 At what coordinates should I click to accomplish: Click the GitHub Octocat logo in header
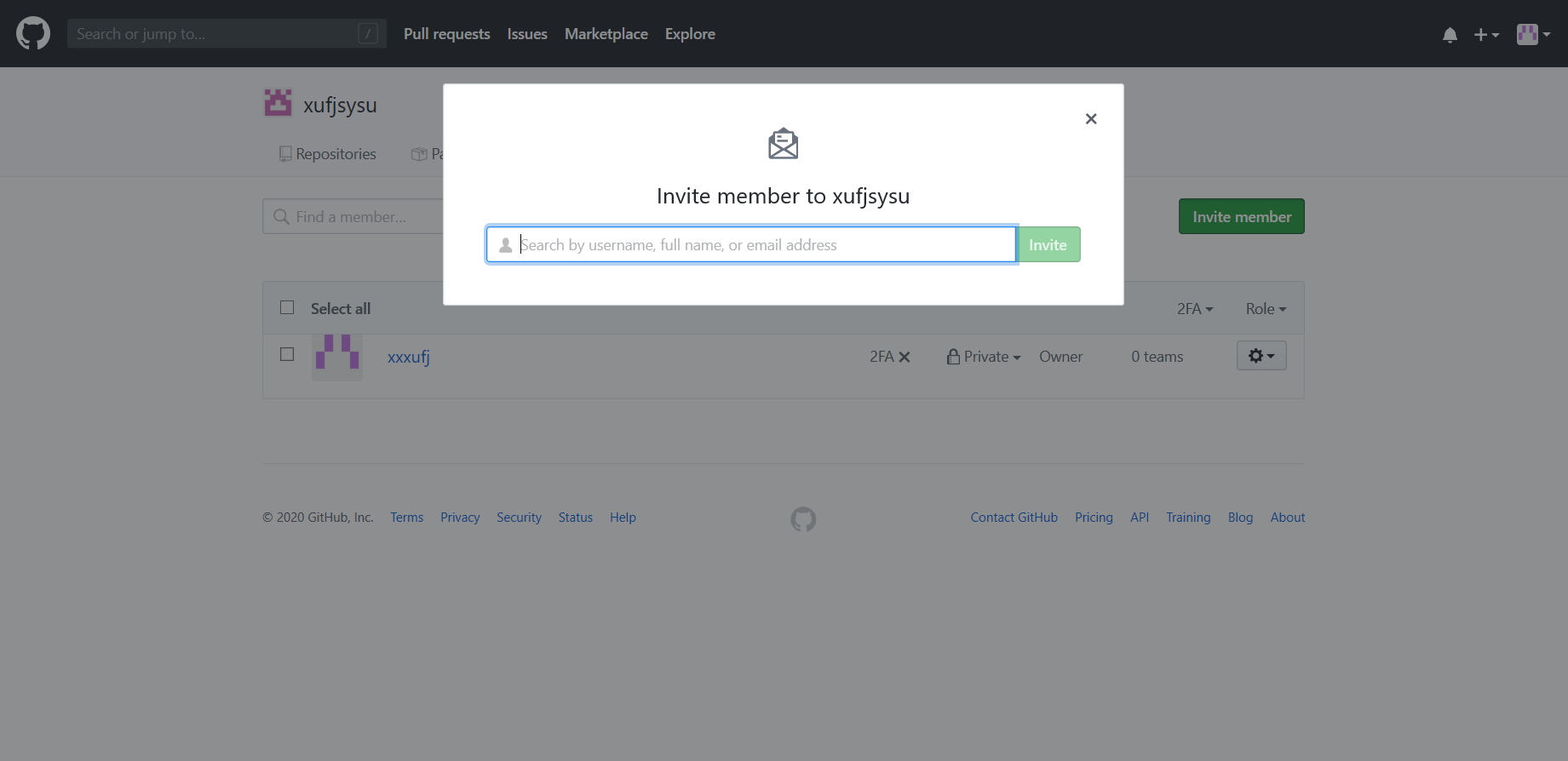(x=33, y=34)
